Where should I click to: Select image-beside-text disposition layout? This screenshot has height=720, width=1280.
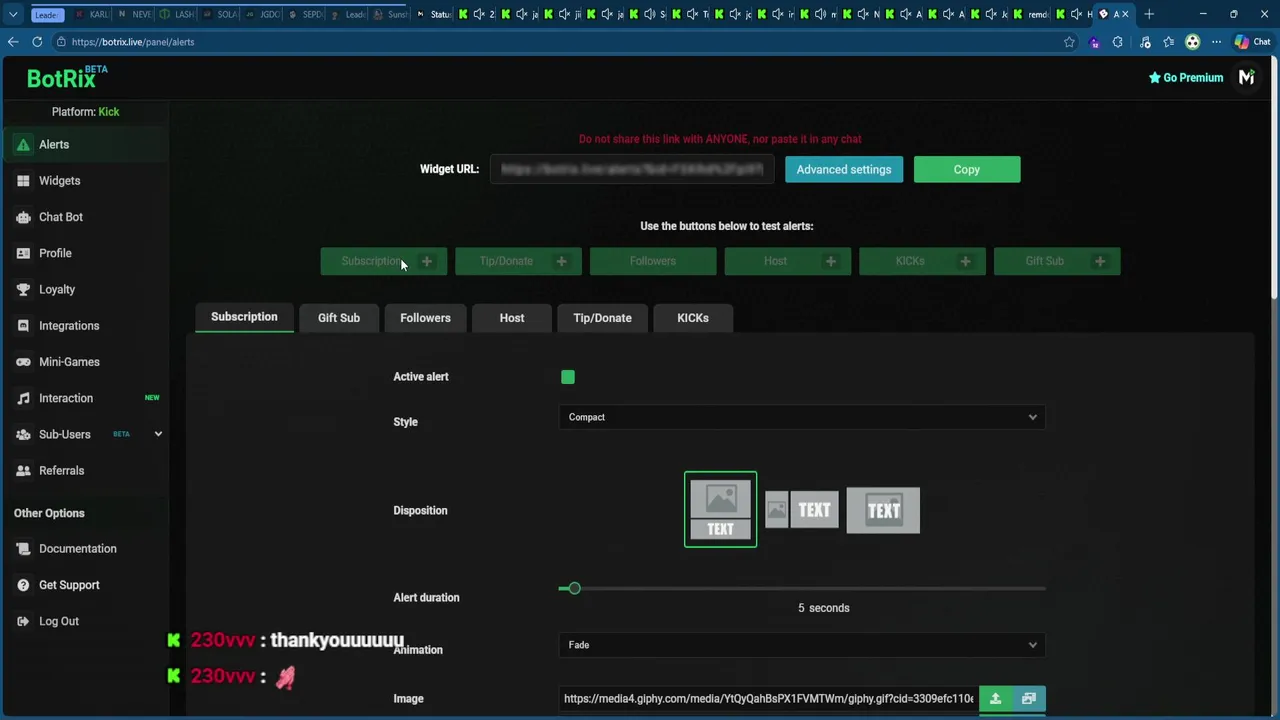coord(802,510)
